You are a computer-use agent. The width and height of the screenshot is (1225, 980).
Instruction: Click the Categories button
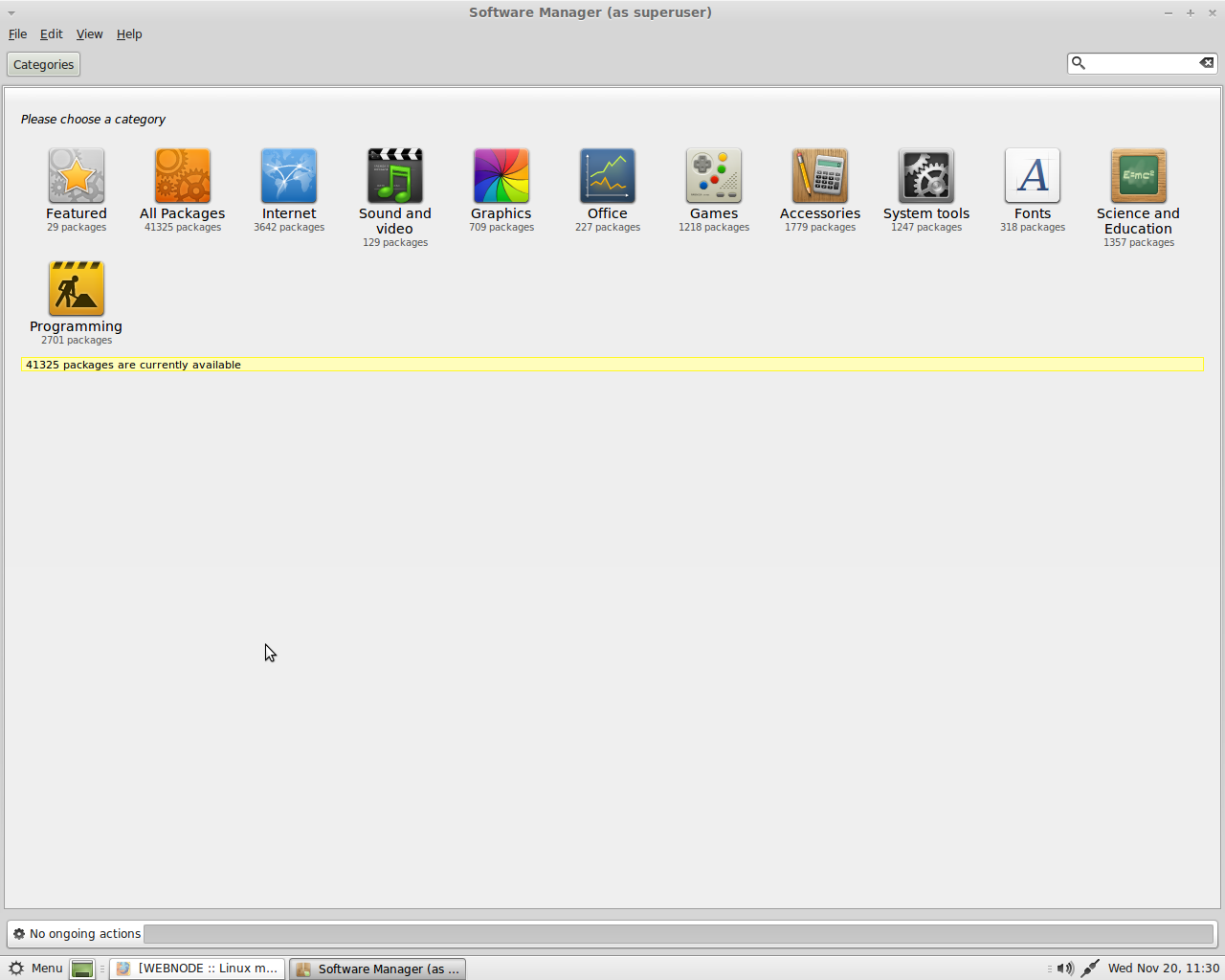(44, 65)
